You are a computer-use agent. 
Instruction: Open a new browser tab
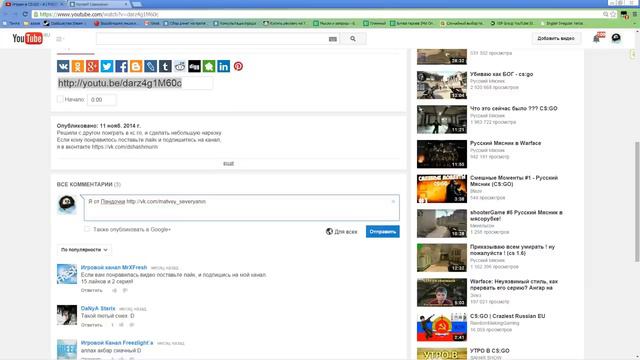pyautogui.click(x=137, y=4)
